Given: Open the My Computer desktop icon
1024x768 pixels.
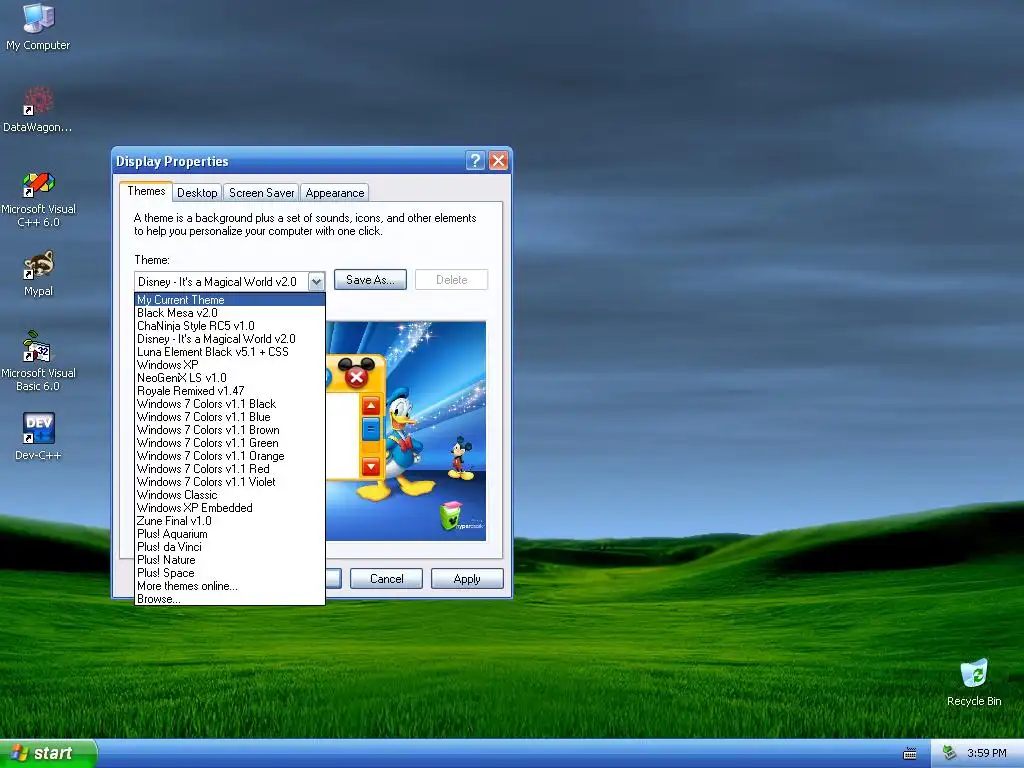Looking at the screenshot, I should 38,27.
